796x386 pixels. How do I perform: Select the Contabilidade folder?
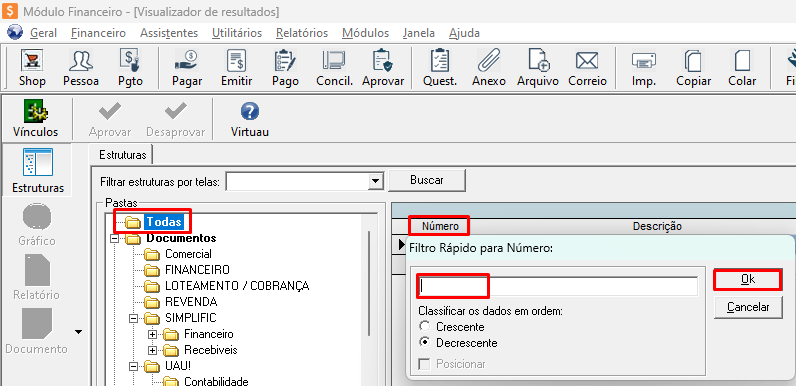point(216,381)
